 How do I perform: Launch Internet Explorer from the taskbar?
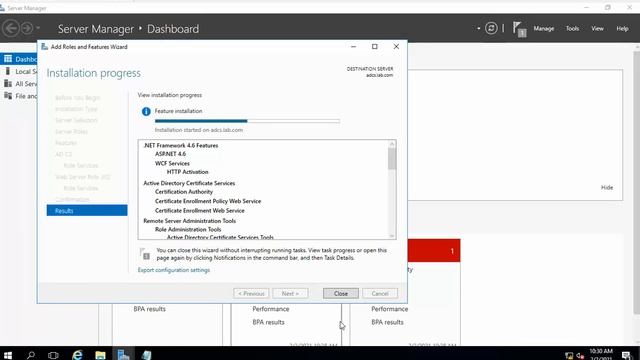click(x=77, y=355)
